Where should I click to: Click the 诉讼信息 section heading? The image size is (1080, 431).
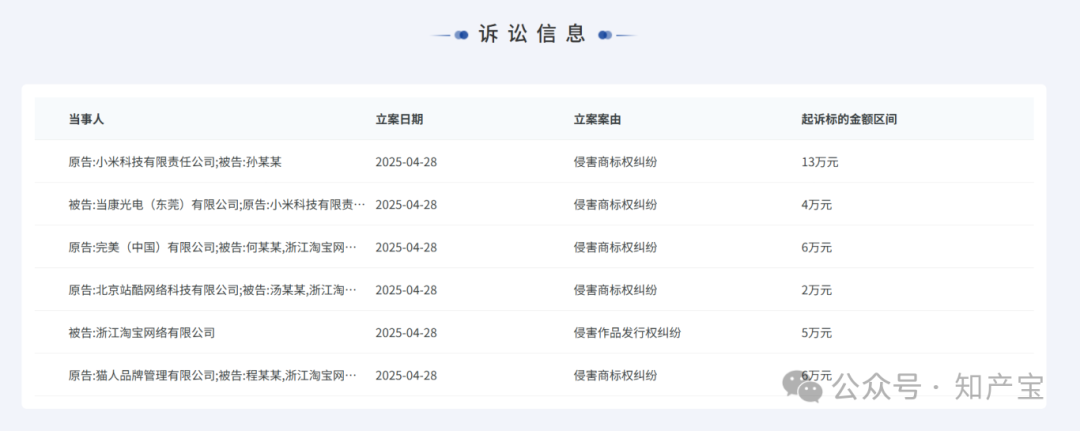coord(532,34)
